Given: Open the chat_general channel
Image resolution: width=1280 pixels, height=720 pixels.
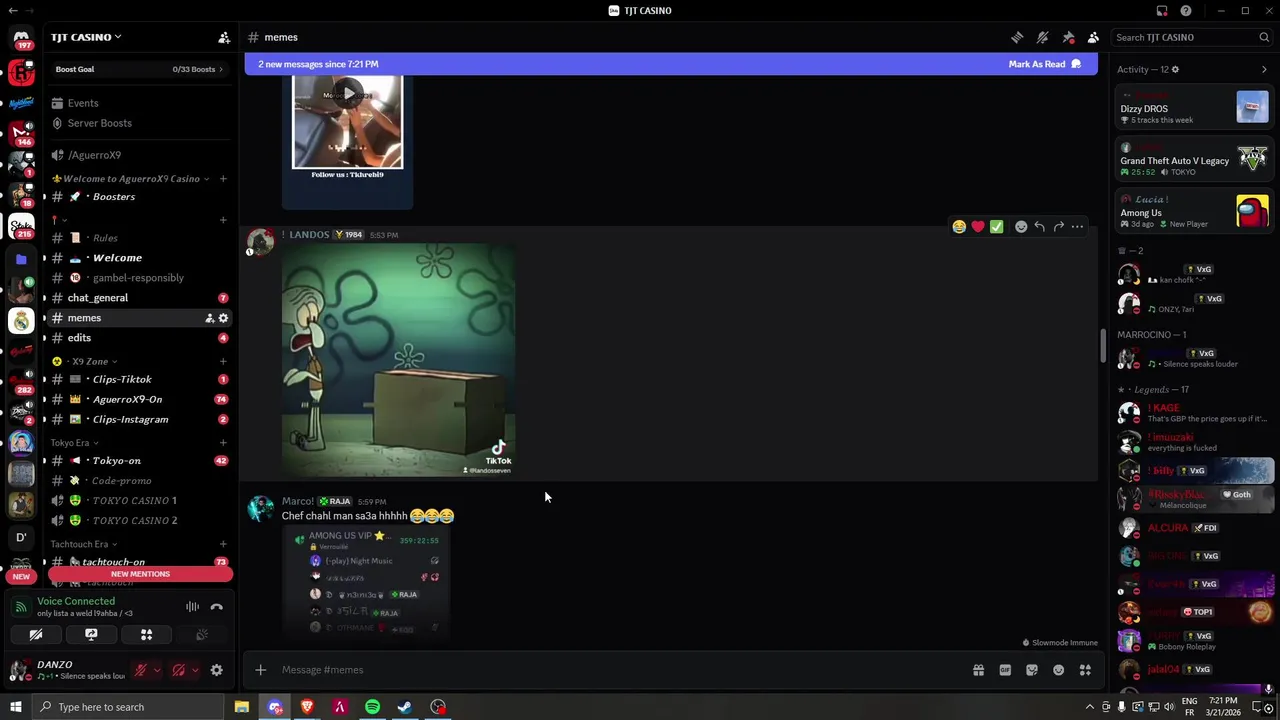Looking at the screenshot, I should coord(140,298).
